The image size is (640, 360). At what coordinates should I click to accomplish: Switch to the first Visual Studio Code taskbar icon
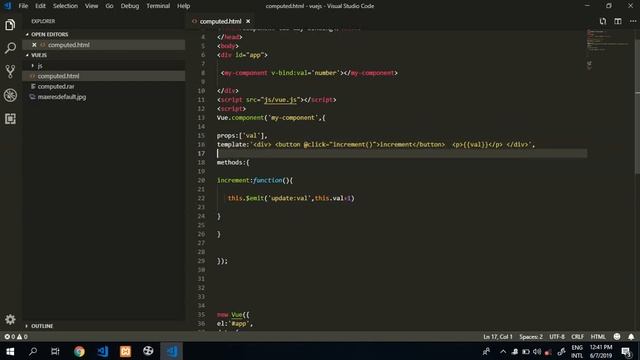(x=102, y=351)
